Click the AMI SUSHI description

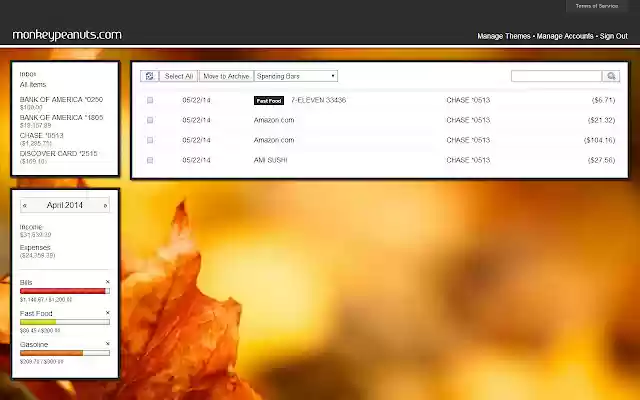click(x=270, y=160)
